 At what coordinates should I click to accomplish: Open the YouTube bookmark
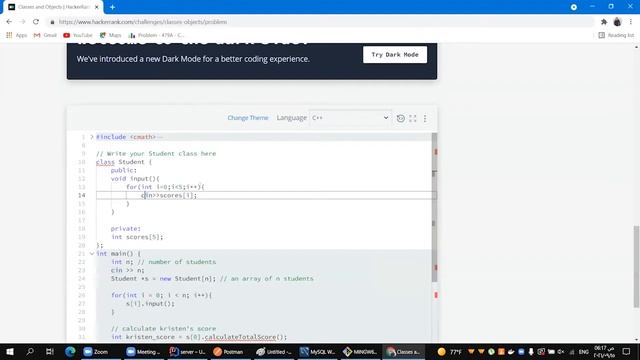tap(78, 35)
